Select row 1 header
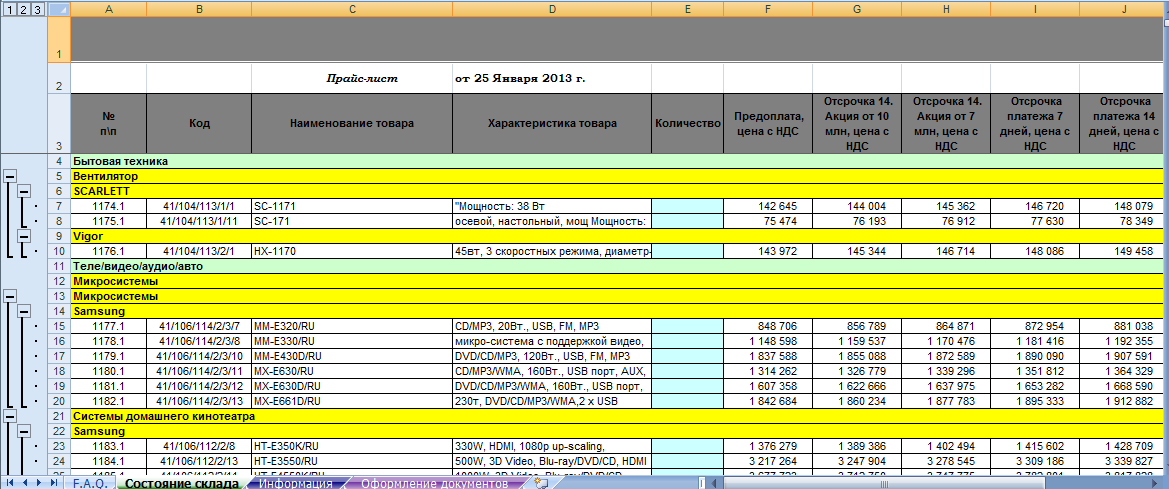Image resolution: width=1169 pixels, height=489 pixels. (x=59, y=40)
